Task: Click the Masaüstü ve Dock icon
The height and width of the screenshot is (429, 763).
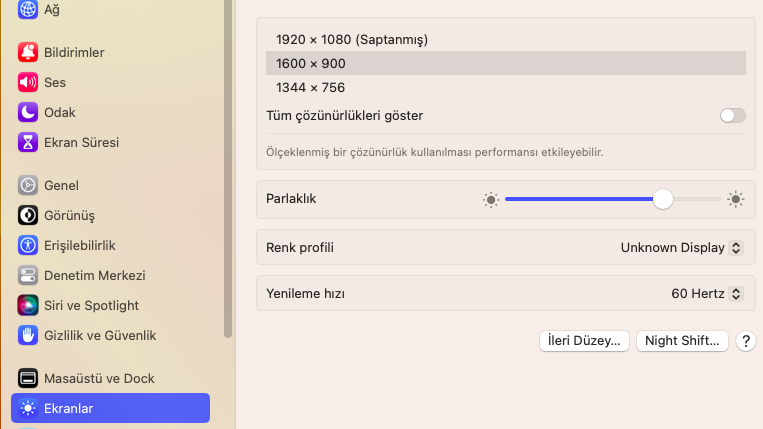Action: click(28, 378)
